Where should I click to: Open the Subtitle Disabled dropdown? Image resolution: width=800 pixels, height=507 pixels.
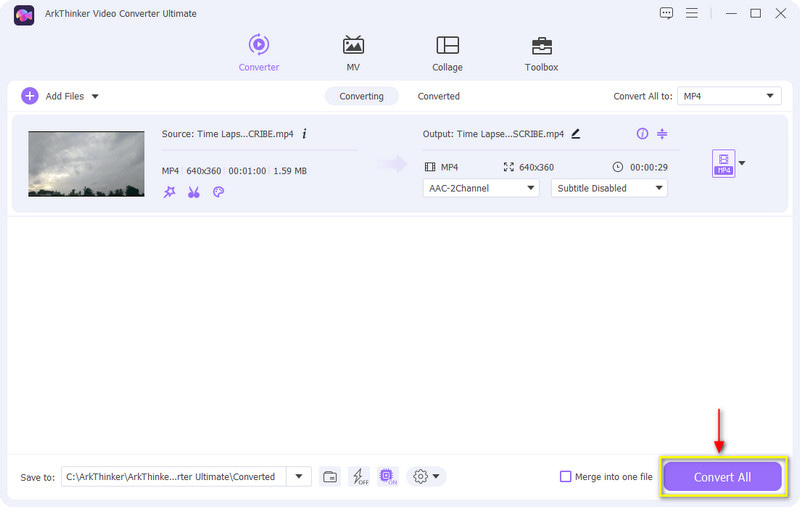(x=609, y=188)
